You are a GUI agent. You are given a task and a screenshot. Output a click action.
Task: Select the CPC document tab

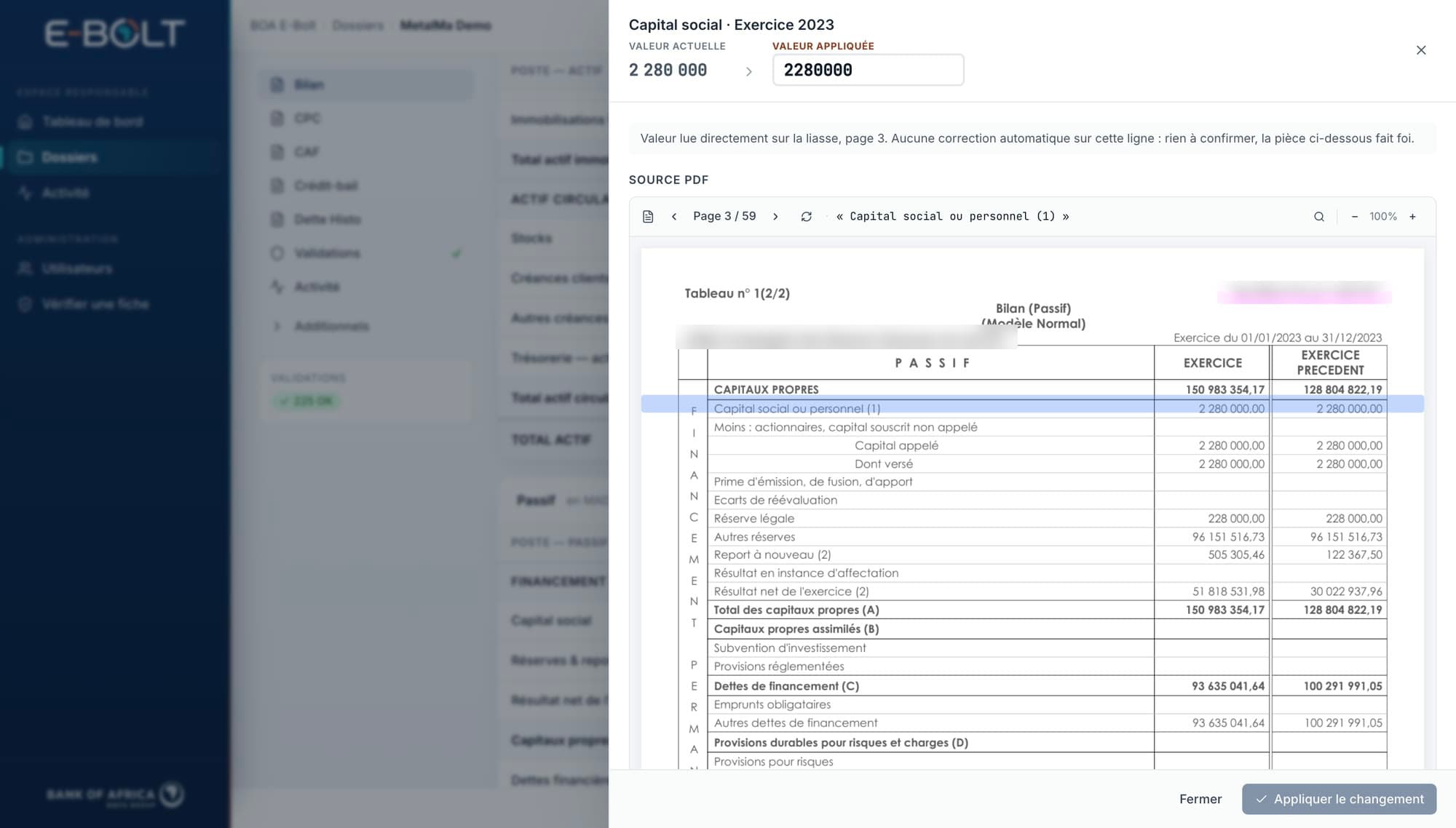[x=366, y=118]
